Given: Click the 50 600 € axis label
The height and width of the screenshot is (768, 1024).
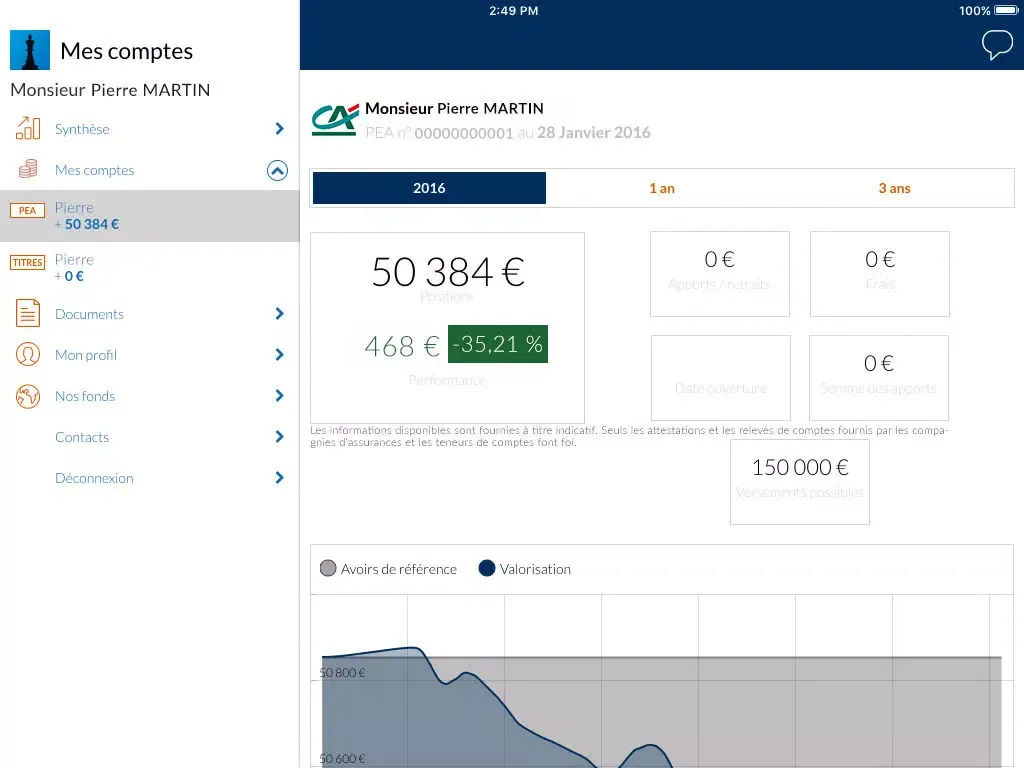Looking at the screenshot, I should coord(342,759).
